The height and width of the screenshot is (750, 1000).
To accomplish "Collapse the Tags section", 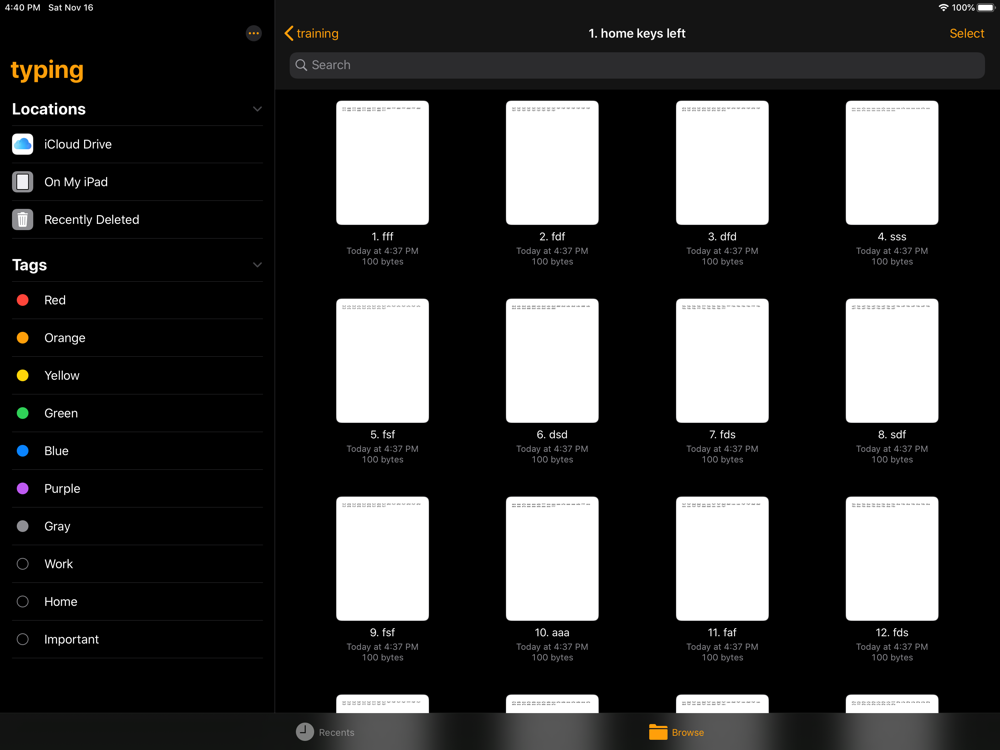I will 257,265.
